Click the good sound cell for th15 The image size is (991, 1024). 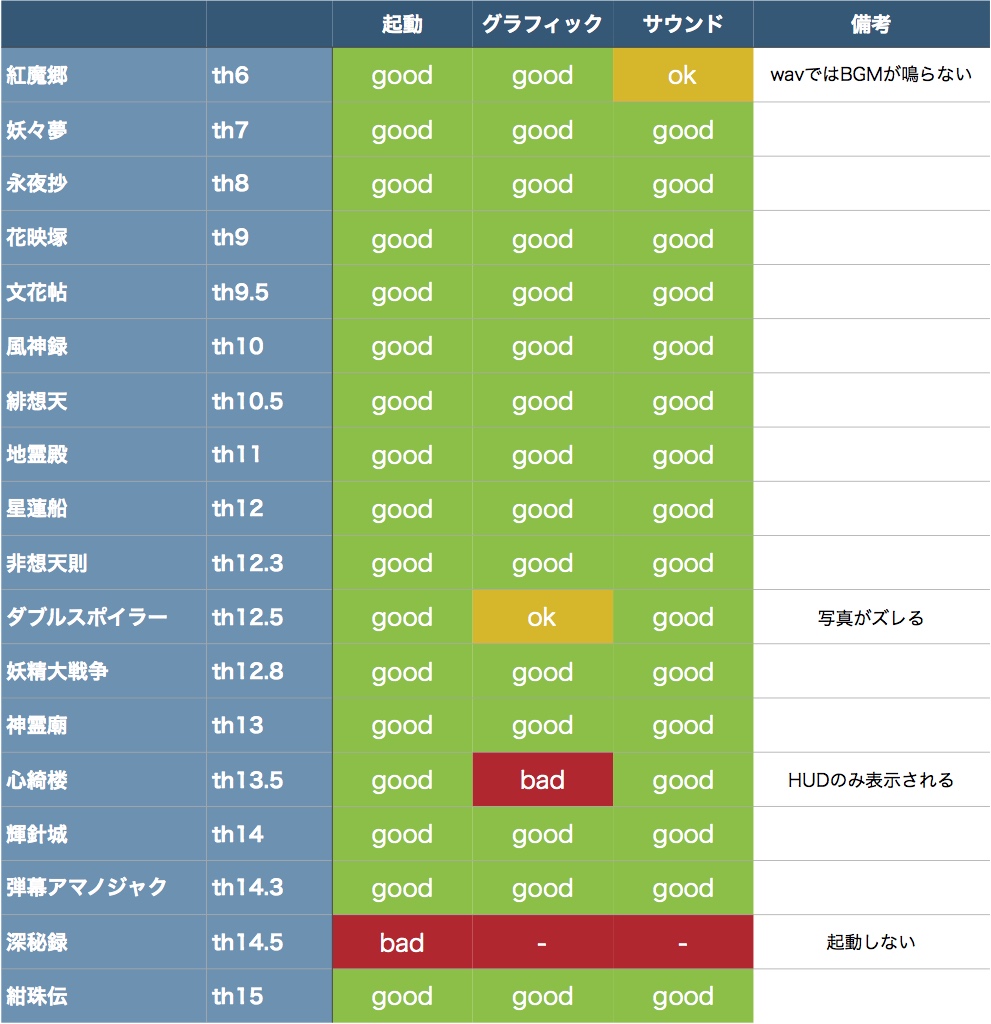click(x=683, y=997)
